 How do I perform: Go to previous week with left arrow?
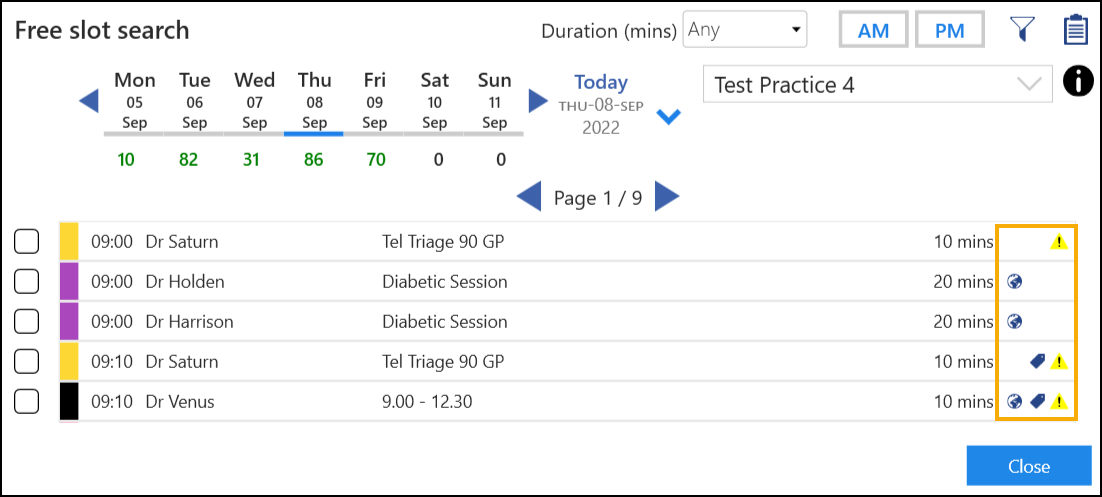89,101
